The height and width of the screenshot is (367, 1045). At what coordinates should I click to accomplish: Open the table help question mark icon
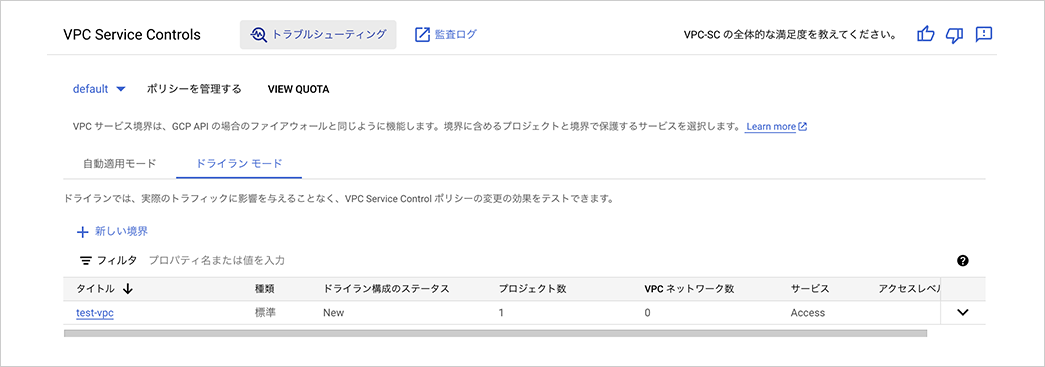click(962, 261)
